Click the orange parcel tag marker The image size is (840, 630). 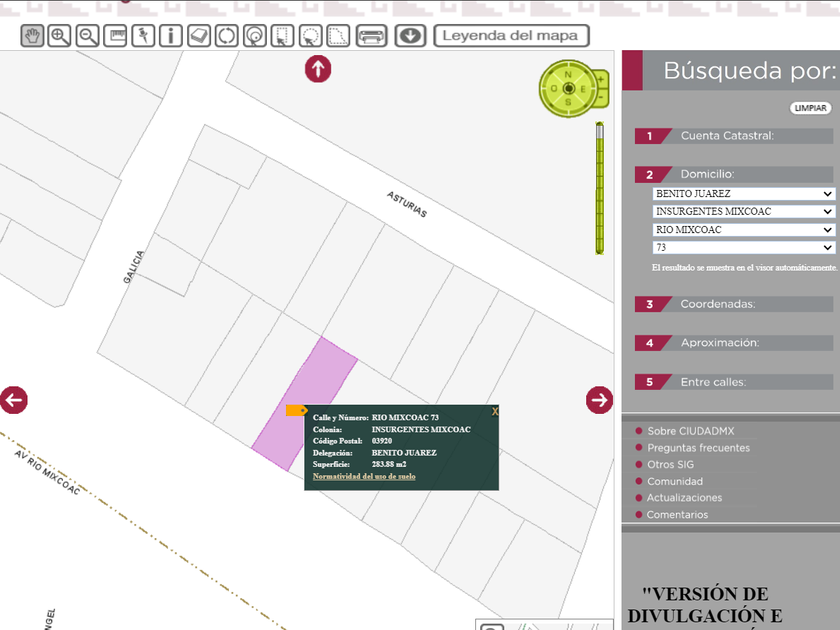click(296, 410)
